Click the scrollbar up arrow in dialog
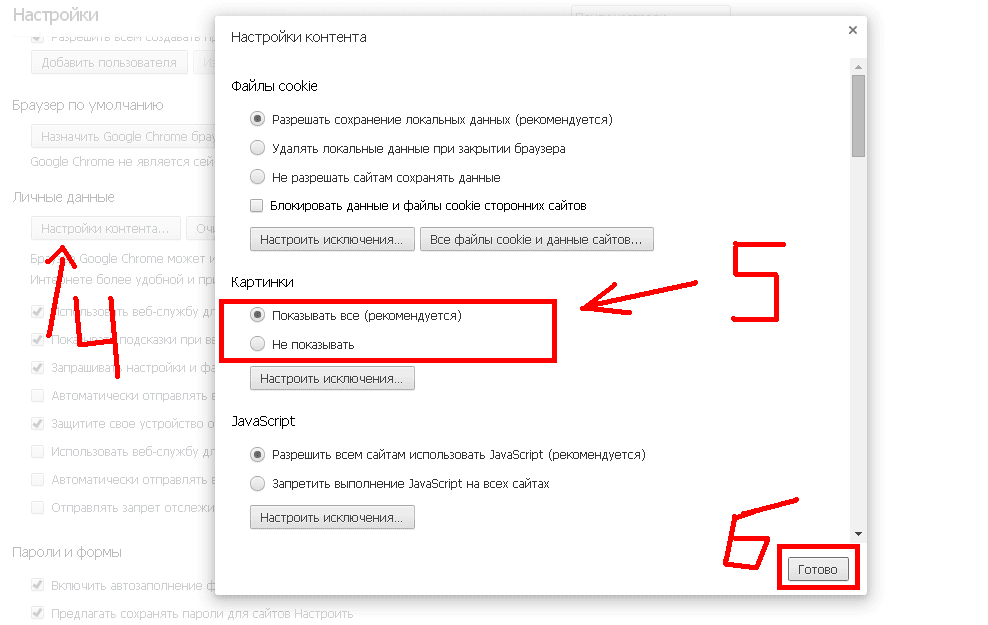Viewport: 988px width, 625px height. click(858, 67)
